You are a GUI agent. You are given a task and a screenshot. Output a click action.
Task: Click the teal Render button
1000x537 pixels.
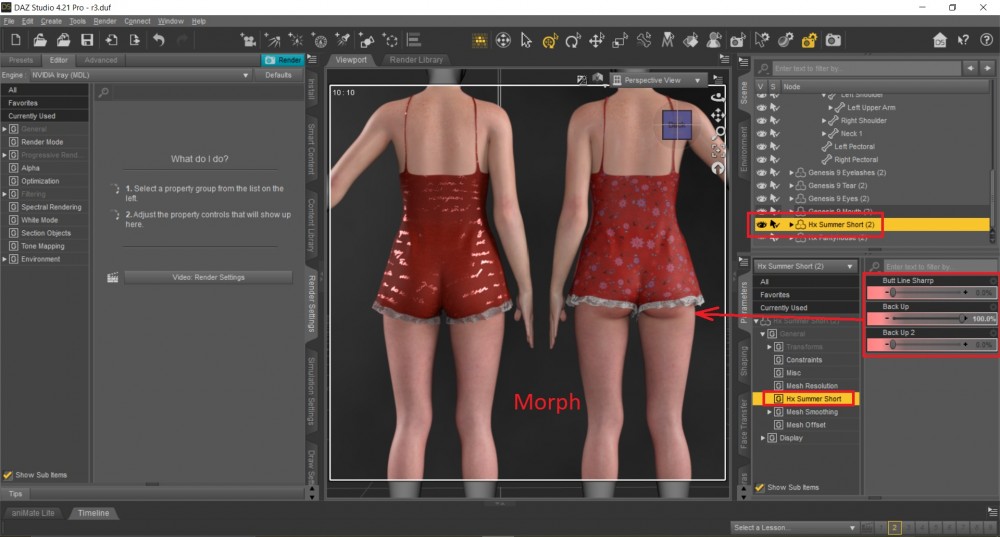tap(282, 60)
